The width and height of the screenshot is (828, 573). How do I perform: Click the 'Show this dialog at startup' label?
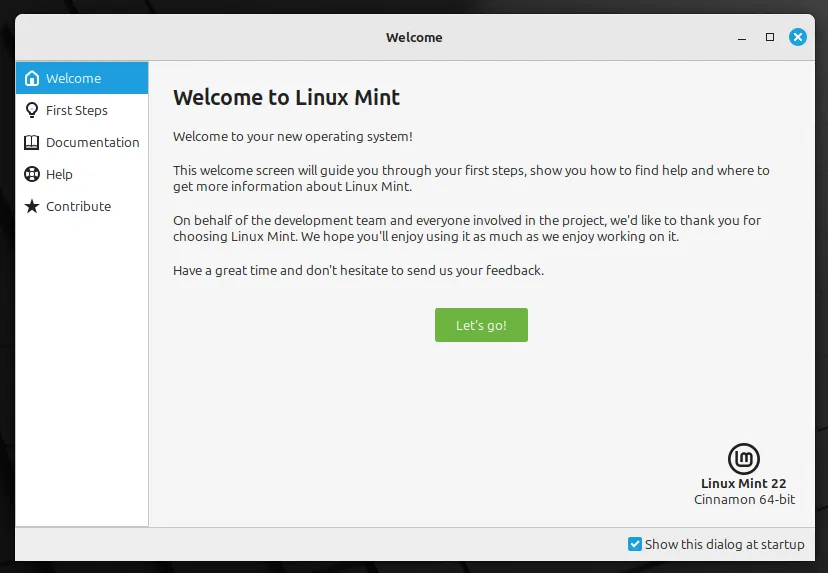pyautogui.click(x=724, y=544)
